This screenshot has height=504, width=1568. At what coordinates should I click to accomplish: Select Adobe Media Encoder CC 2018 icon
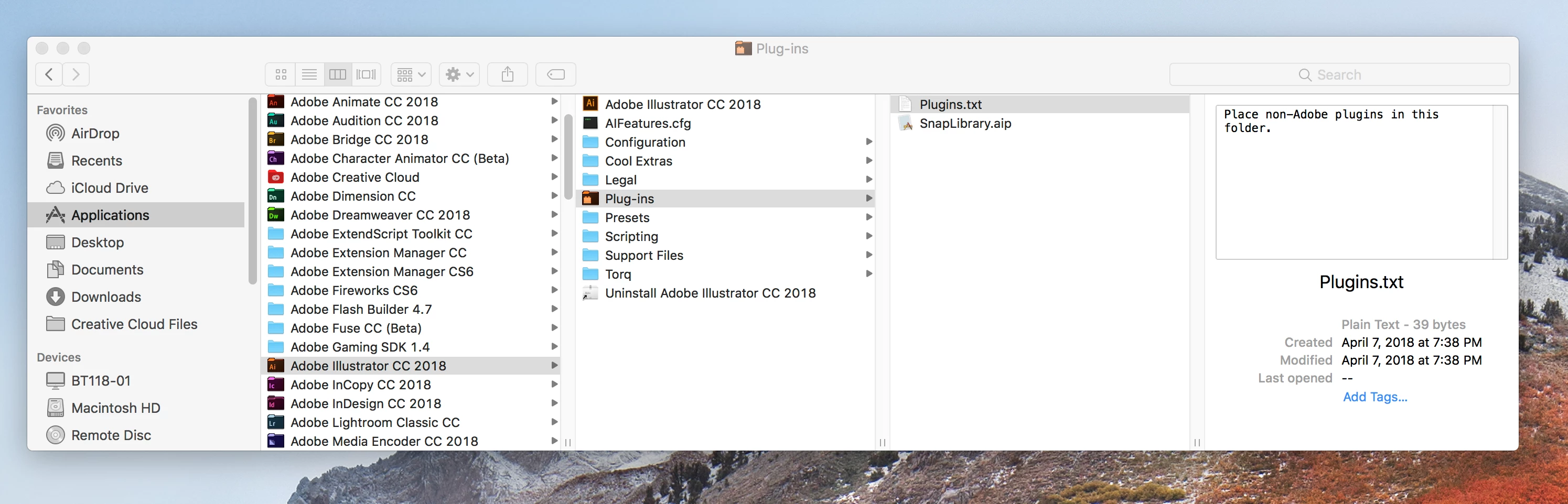(276, 441)
